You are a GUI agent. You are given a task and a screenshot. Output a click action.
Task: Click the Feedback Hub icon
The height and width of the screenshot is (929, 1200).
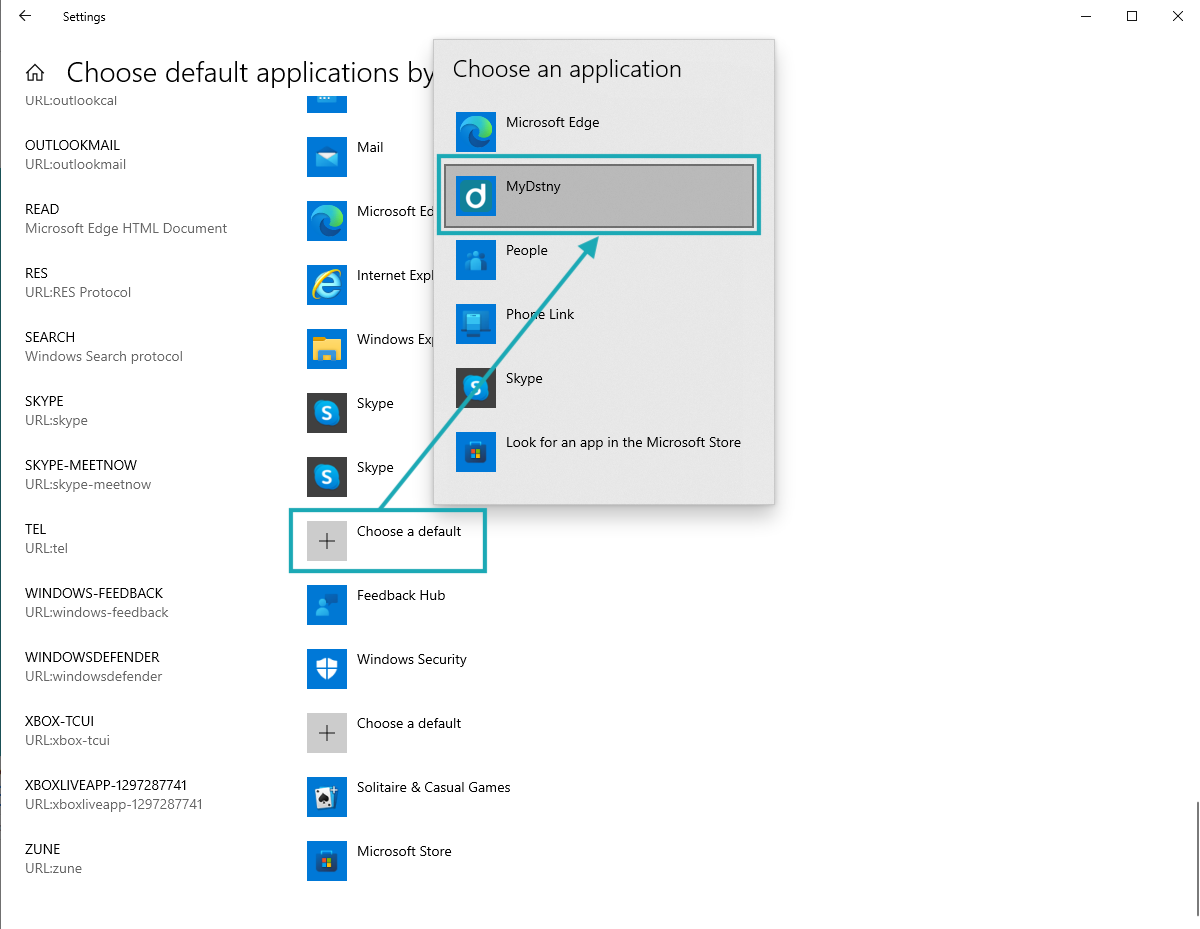coord(327,604)
